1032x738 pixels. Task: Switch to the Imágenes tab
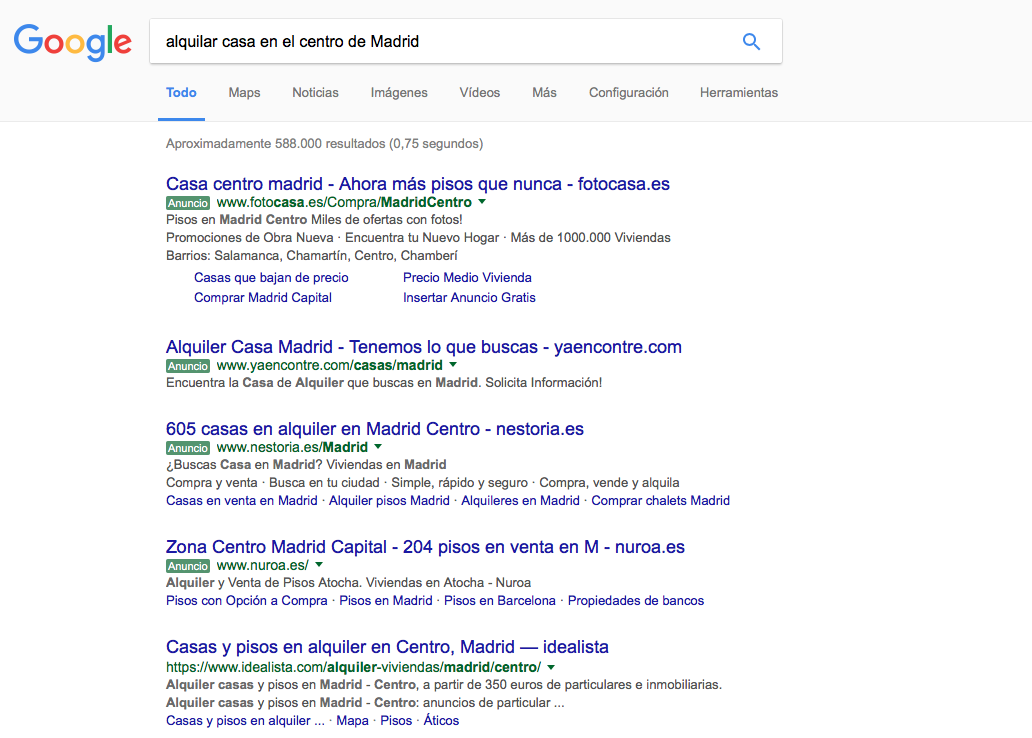(399, 93)
